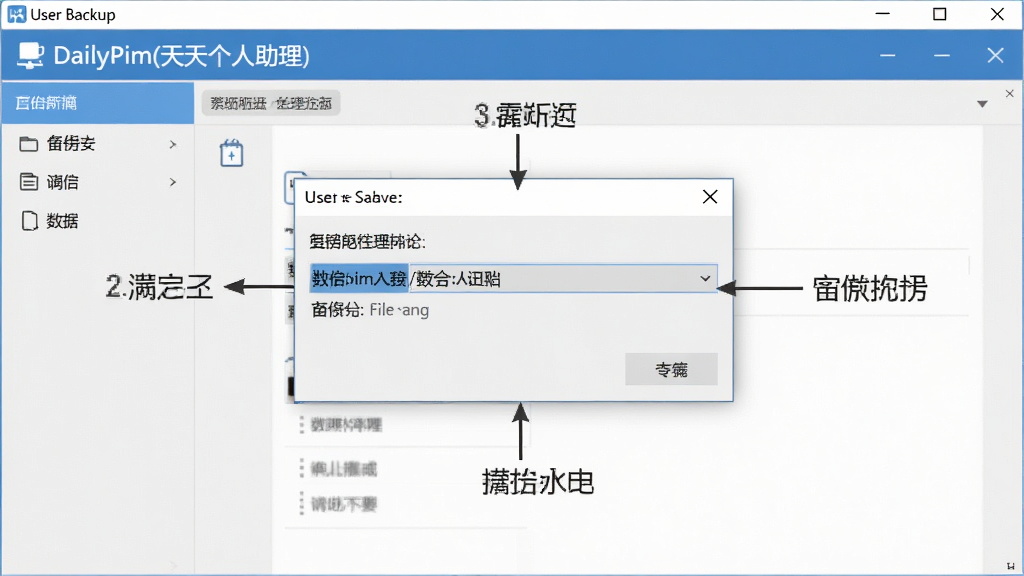Maximize the User Backup window
Viewport: 1024px width, 576px height.
click(x=939, y=14)
